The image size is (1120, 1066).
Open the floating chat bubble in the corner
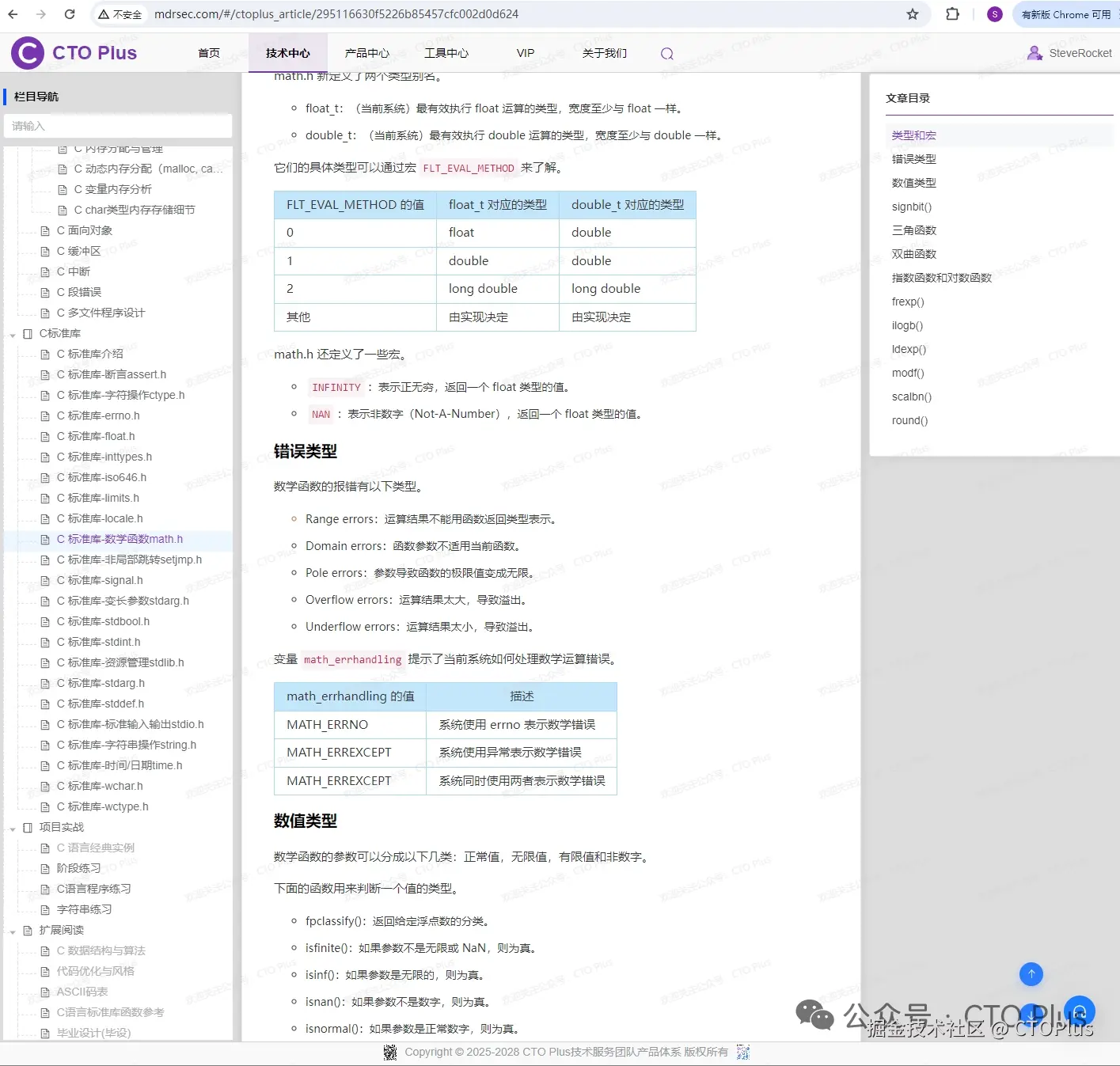1080,1011
